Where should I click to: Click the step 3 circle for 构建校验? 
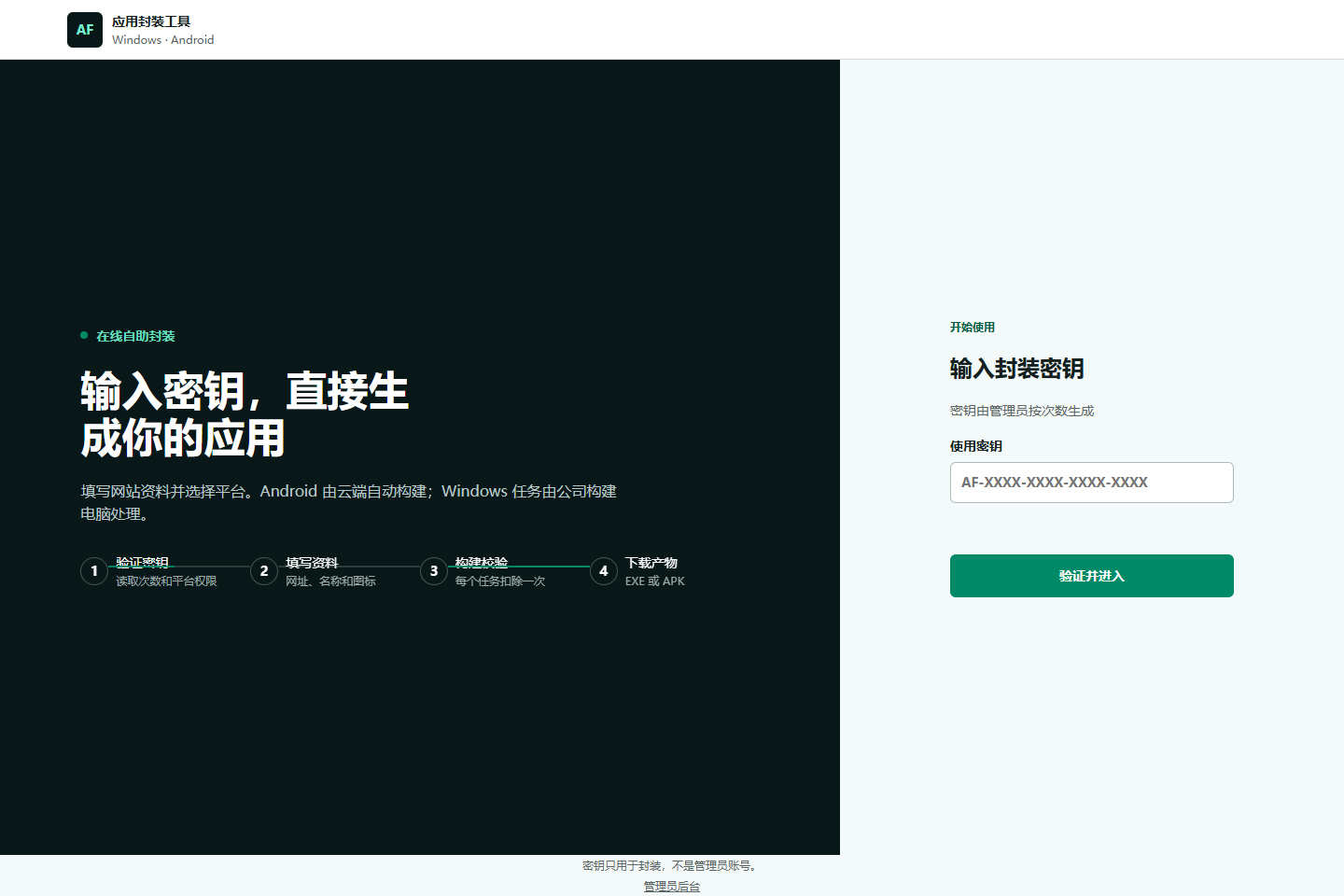coord(434,571)
